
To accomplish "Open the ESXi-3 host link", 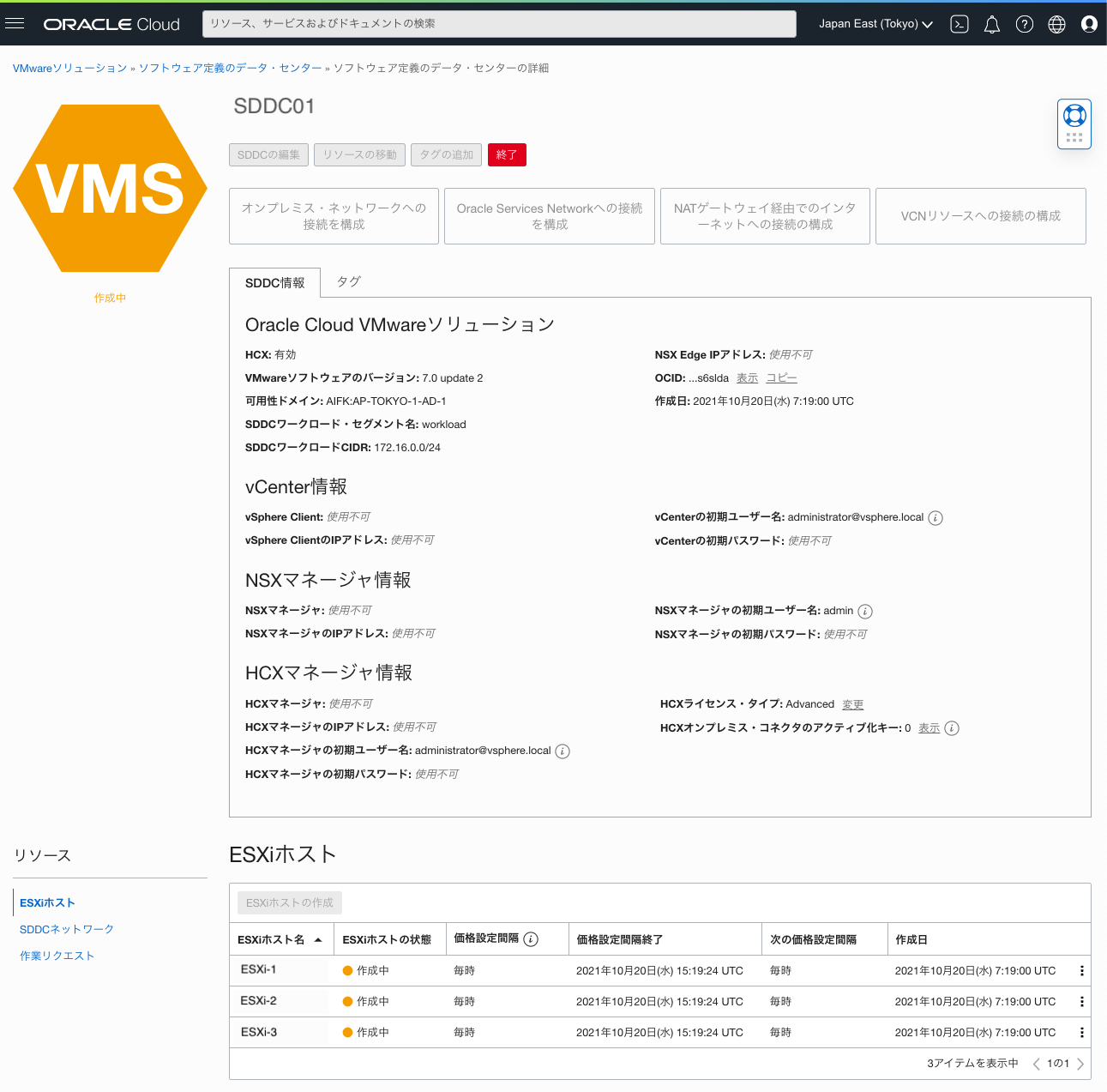I will pos(258,1032).
